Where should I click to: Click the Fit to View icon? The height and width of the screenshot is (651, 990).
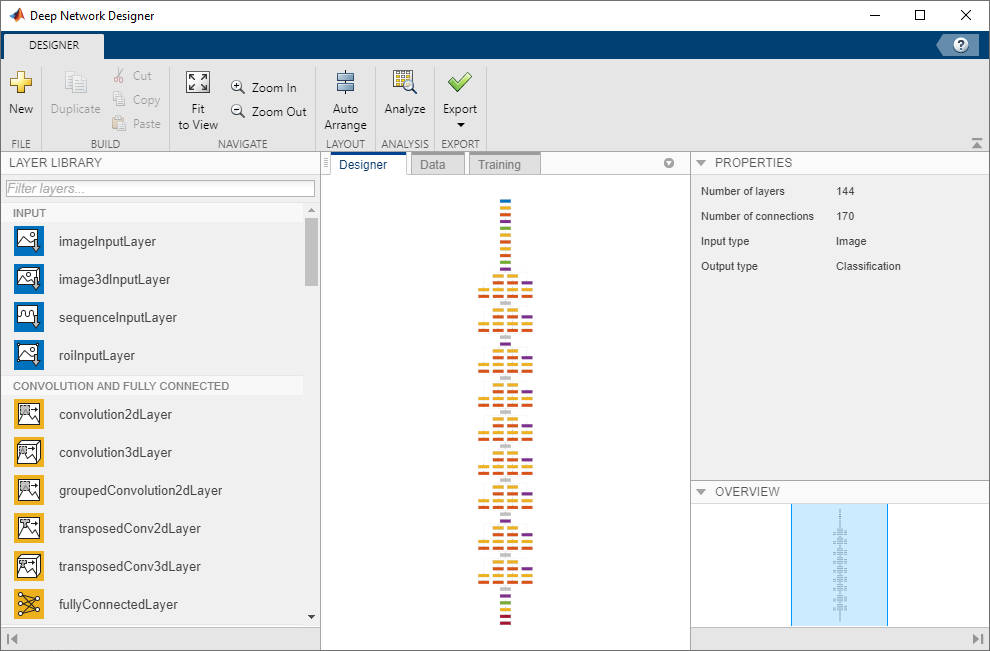click(x=198, y=82)
